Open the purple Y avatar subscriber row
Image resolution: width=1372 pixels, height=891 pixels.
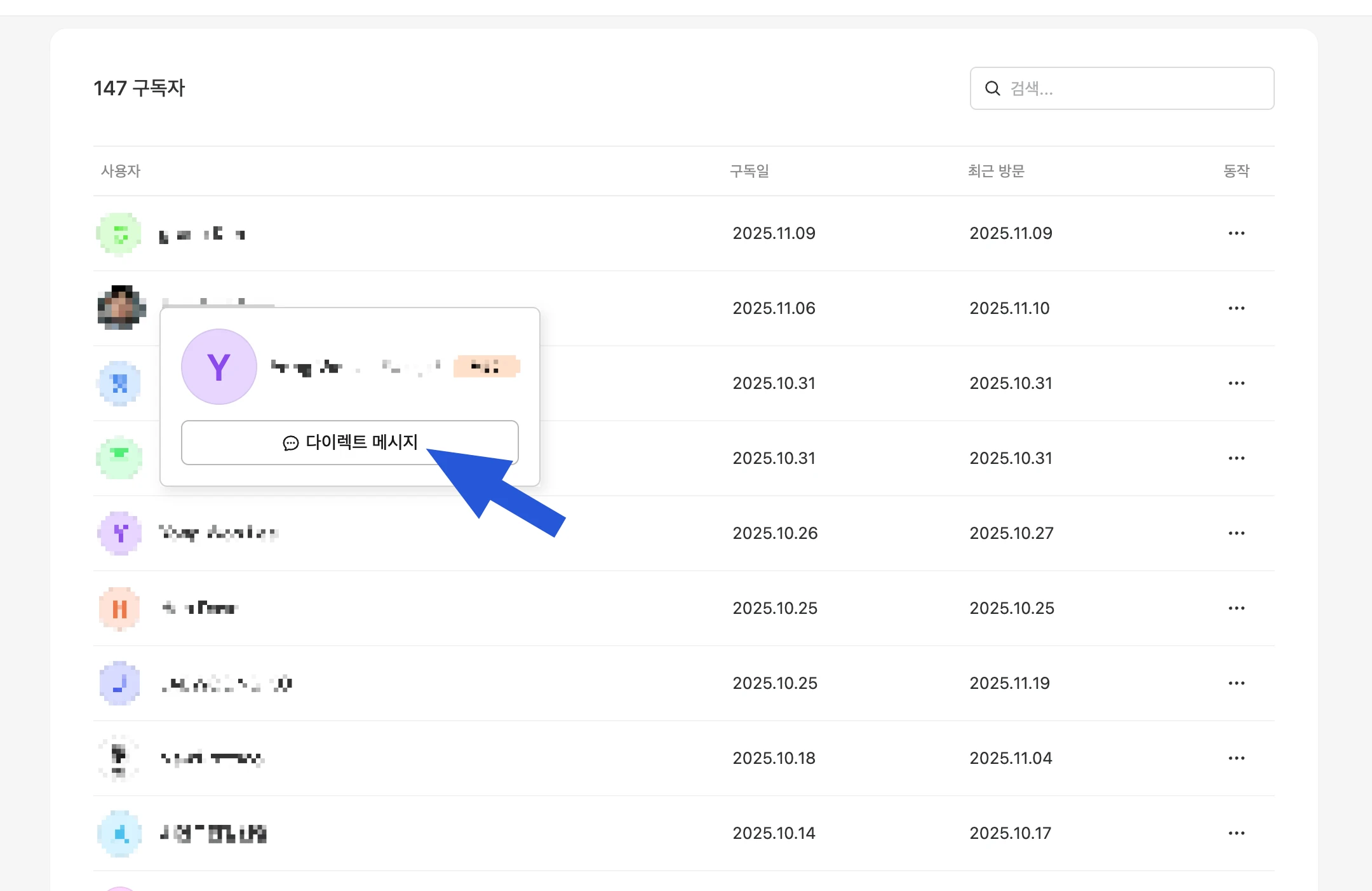120,533
